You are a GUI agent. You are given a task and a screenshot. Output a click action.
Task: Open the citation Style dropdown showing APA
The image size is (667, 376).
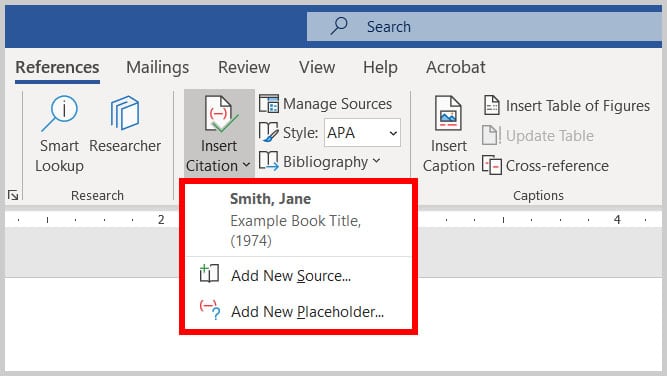362,133
